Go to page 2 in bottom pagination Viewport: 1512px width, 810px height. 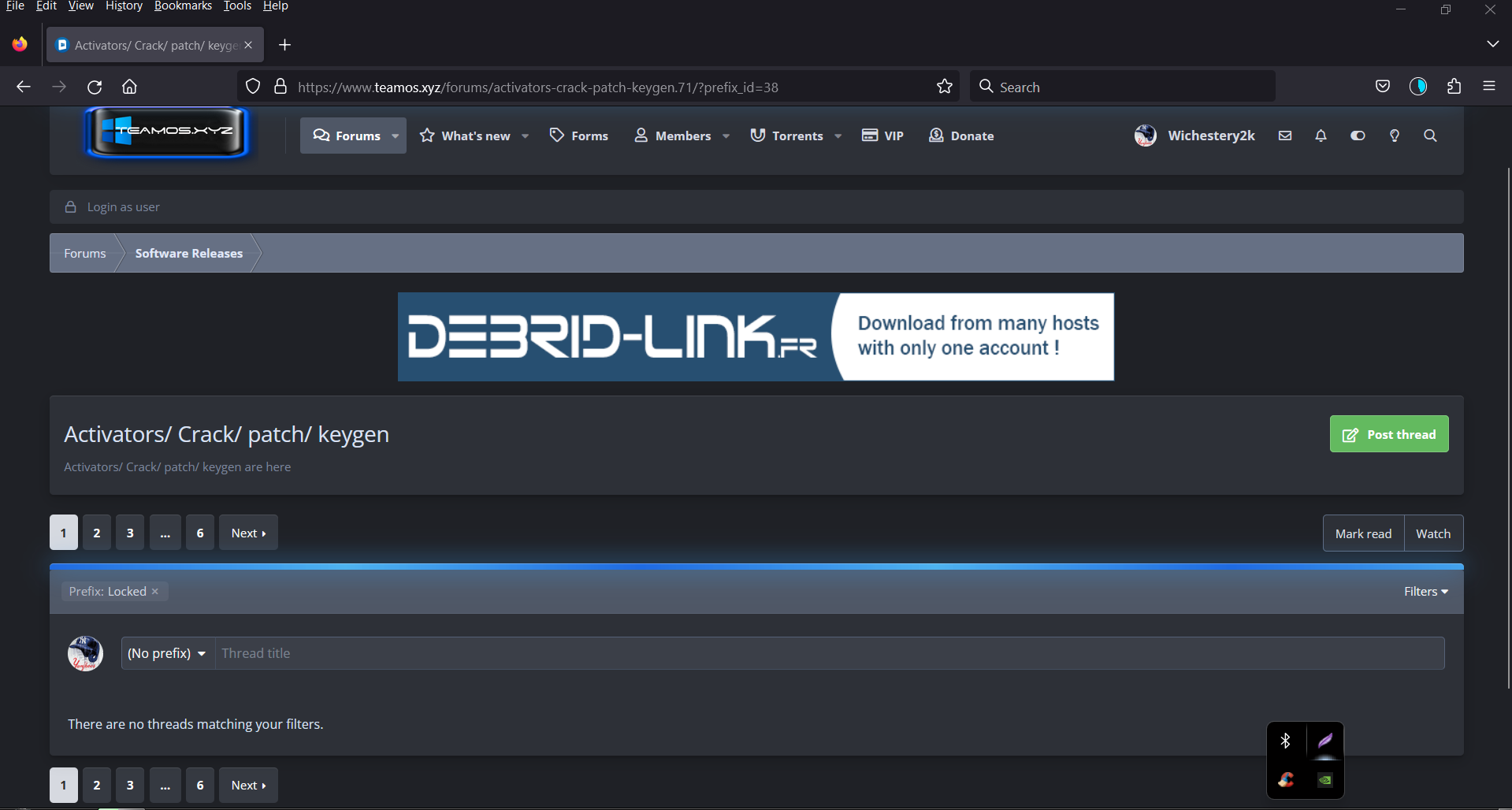click(97, 785)
